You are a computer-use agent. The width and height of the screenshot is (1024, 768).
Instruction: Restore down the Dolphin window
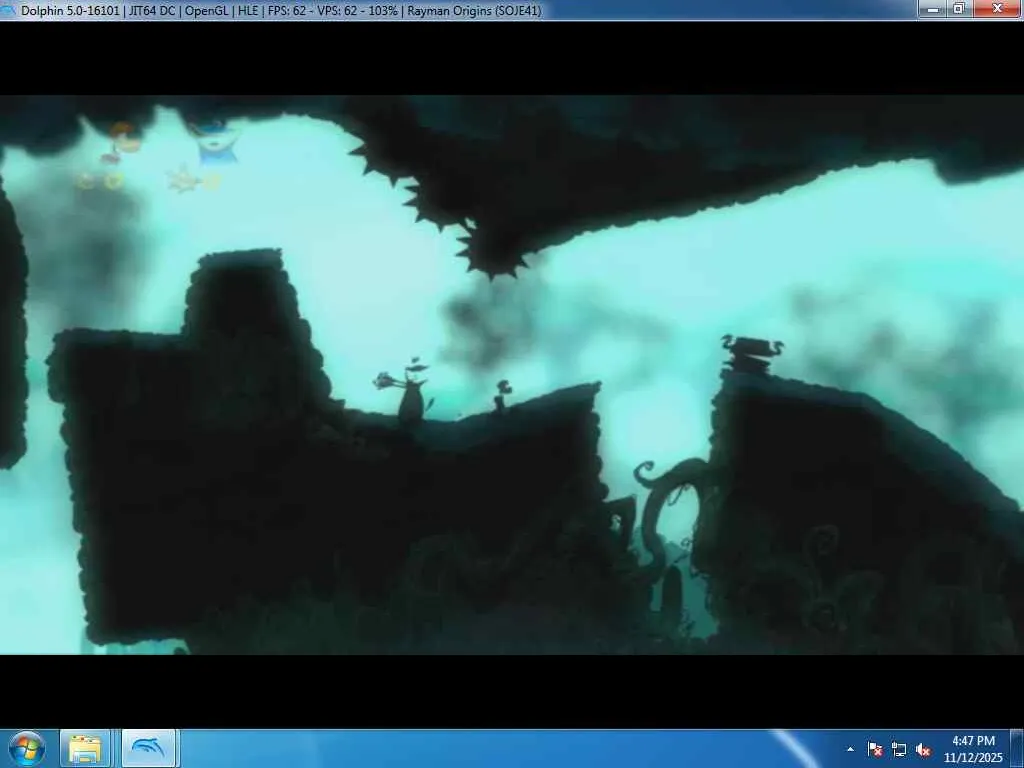(959, 8)
